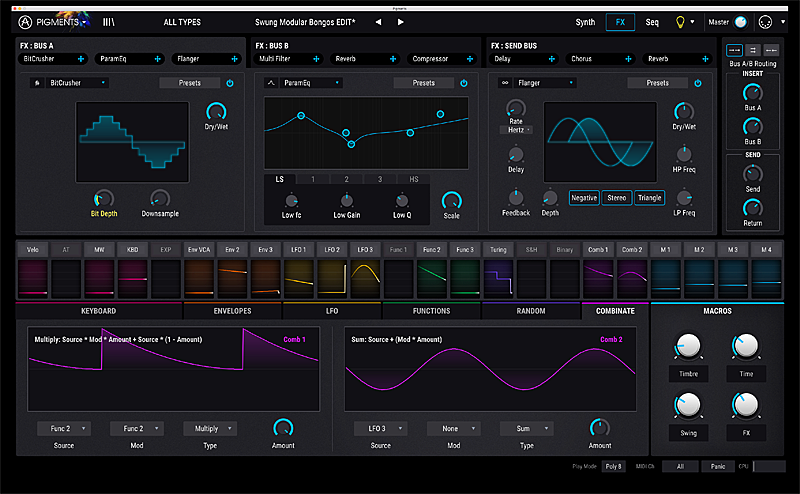Open the settings face icon at top right

pos(765,22)
